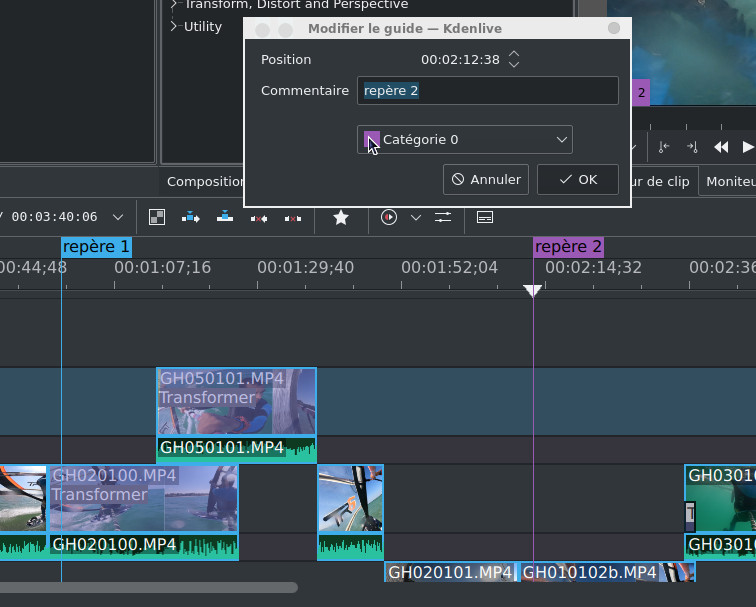Toggle the subtitle track icon
The width and height of the screenshot is (756, 607).
pyautogui.click(x=485, y=217)
